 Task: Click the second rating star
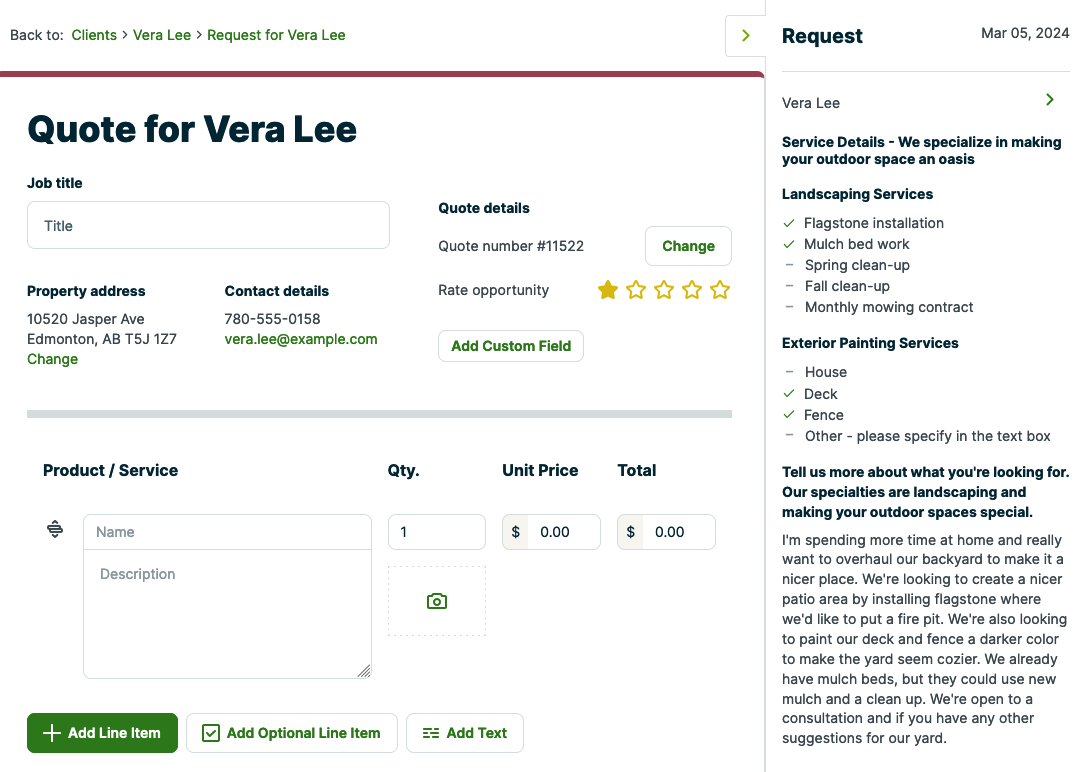point(635,290)
